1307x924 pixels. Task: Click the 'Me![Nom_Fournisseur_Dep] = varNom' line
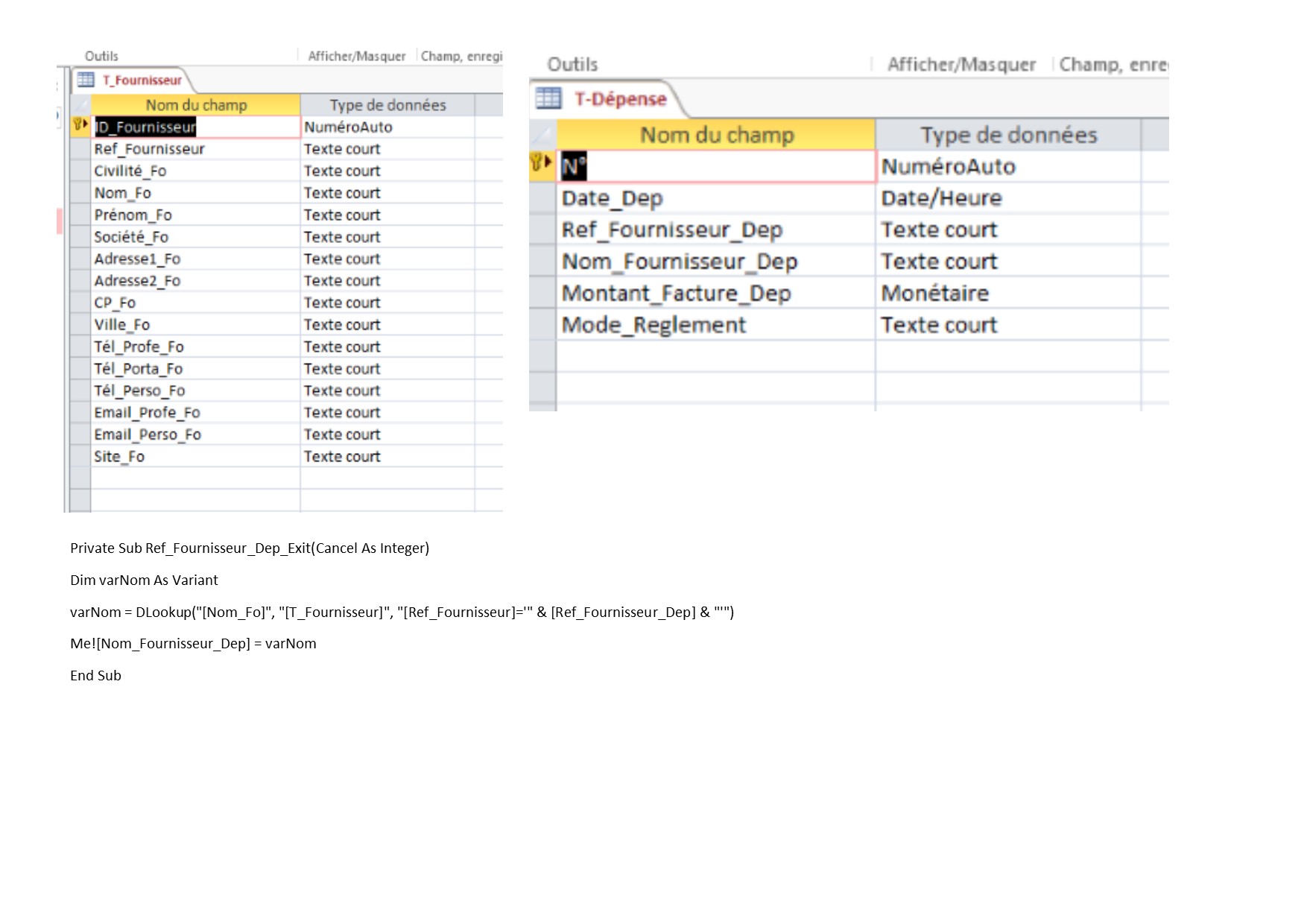point(193,644)
